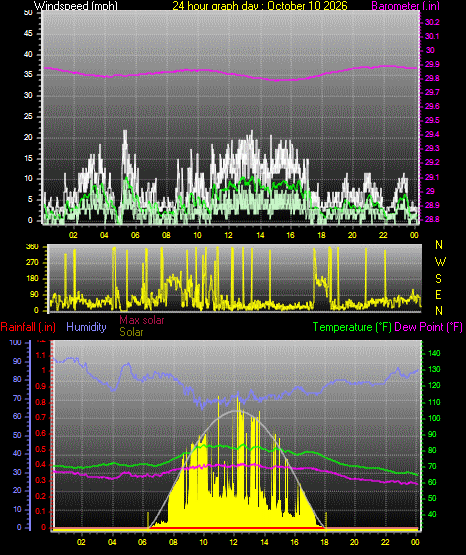Click the 0.7 rainfall scale value

coord(41,417)
